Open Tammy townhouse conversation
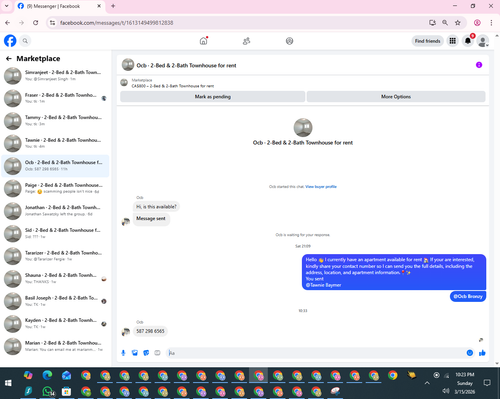The height and width of the screenshot is (399, 500). [x=55, y=121]
